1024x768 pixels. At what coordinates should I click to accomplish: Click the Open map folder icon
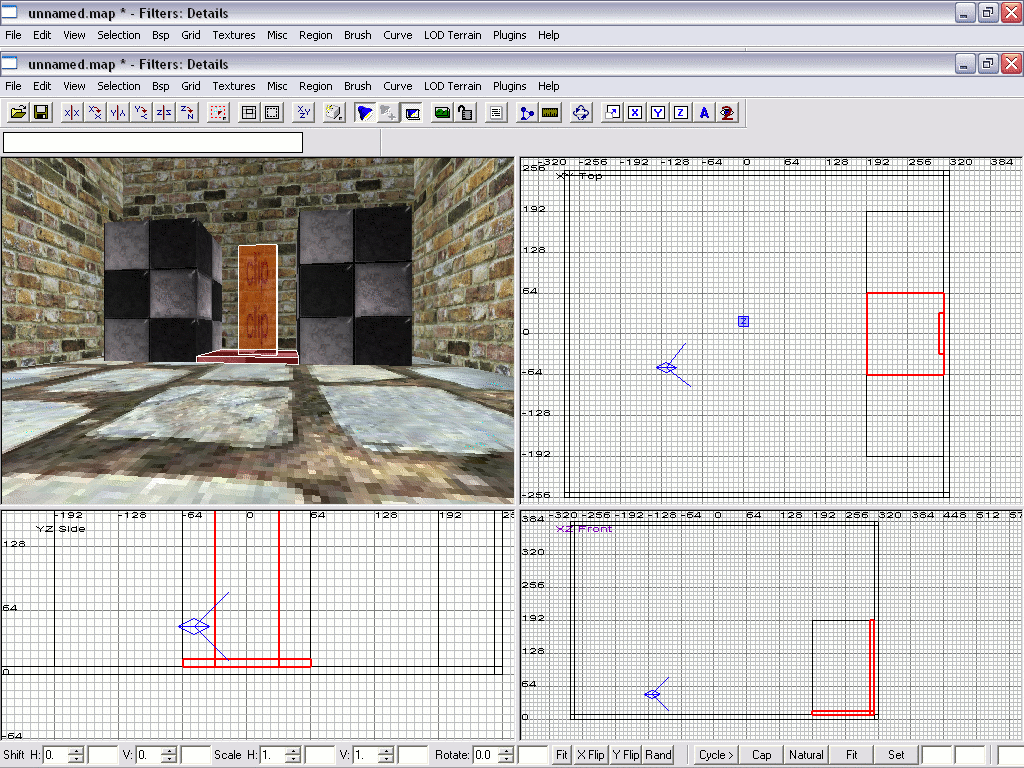18,113
